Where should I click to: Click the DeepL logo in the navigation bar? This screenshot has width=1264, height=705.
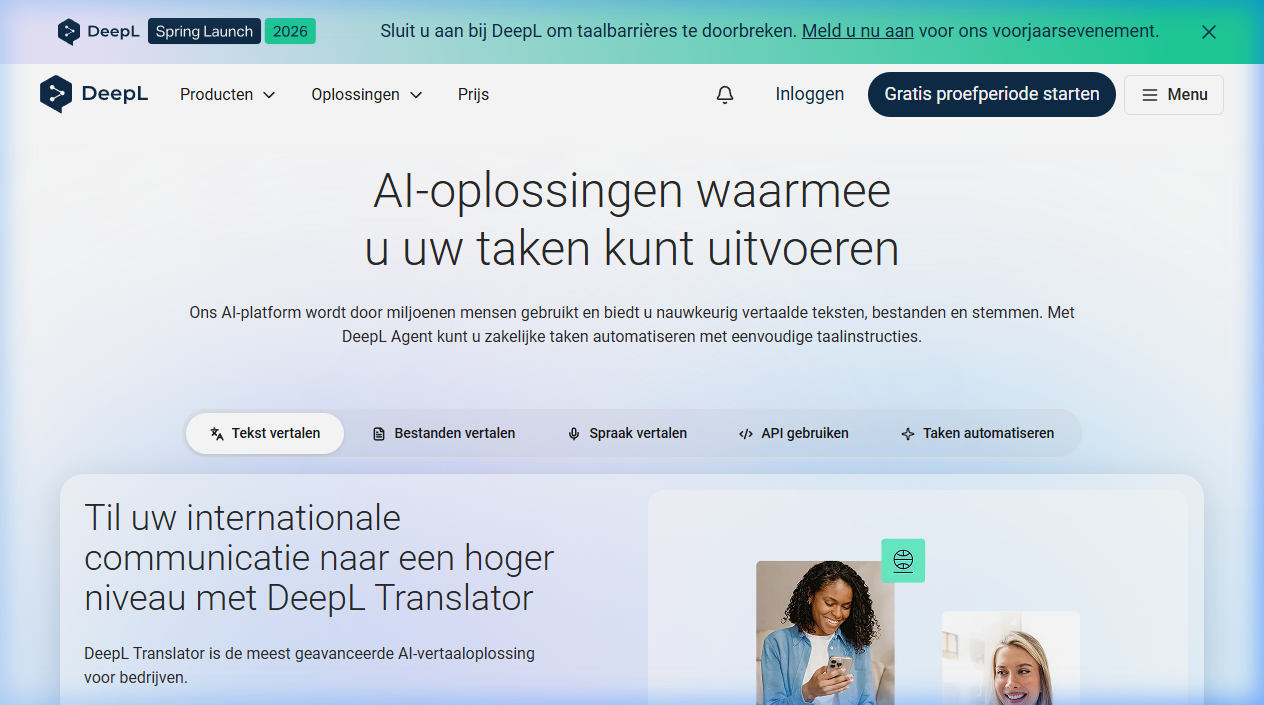(94, 94)
